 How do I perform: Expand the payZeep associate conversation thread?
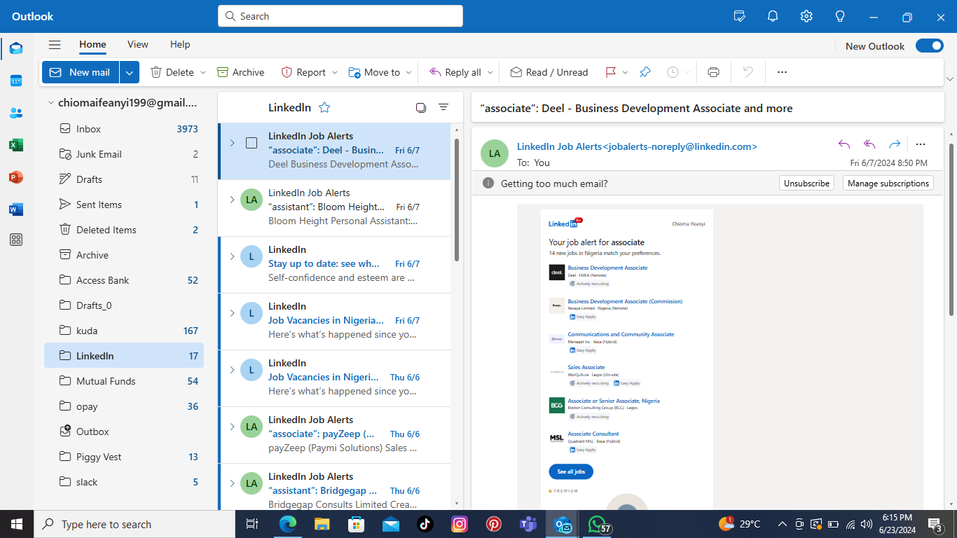pos(232,426)
